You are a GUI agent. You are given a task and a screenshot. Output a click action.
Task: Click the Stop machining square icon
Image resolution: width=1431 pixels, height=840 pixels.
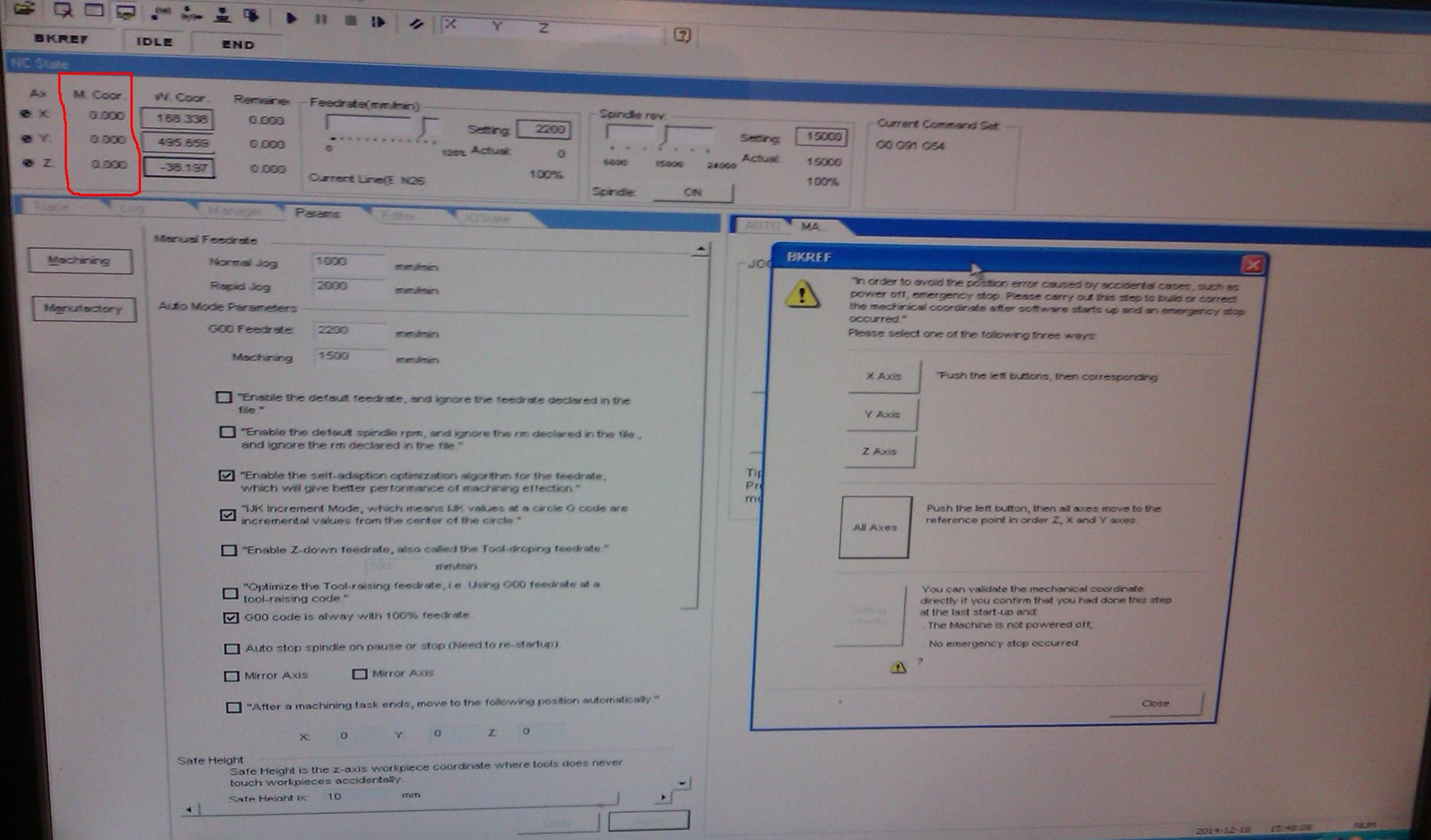click(x=351, y=20)
